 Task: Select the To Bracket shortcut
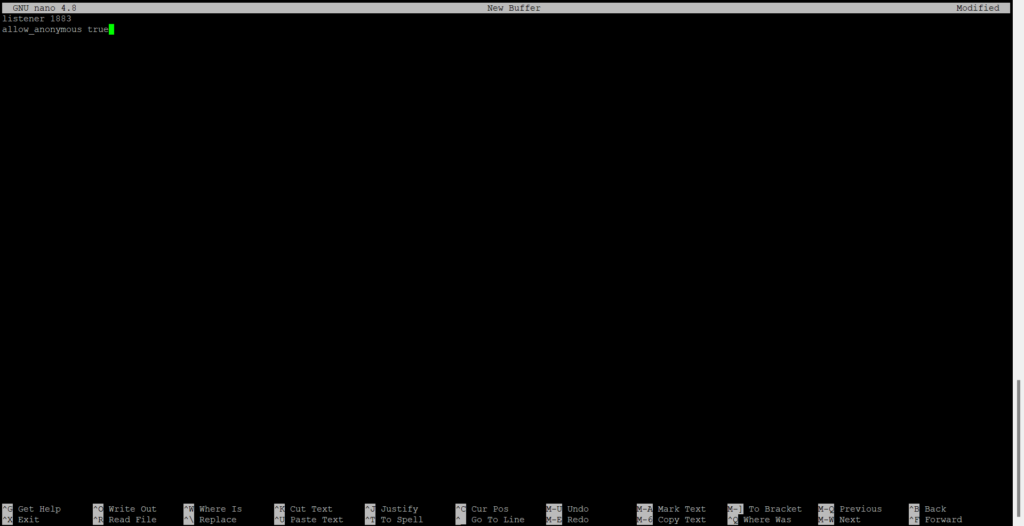click(774, 509)
